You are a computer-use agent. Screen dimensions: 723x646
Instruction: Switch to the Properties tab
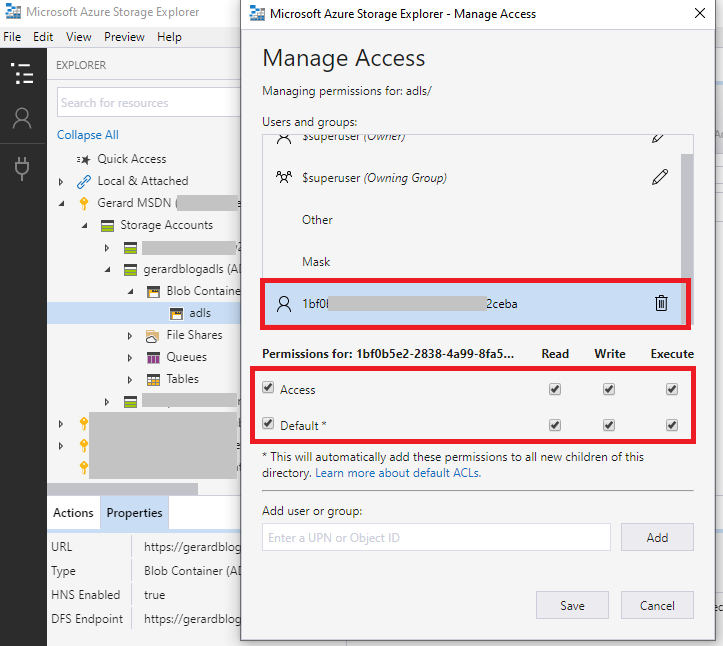(134, 513)
